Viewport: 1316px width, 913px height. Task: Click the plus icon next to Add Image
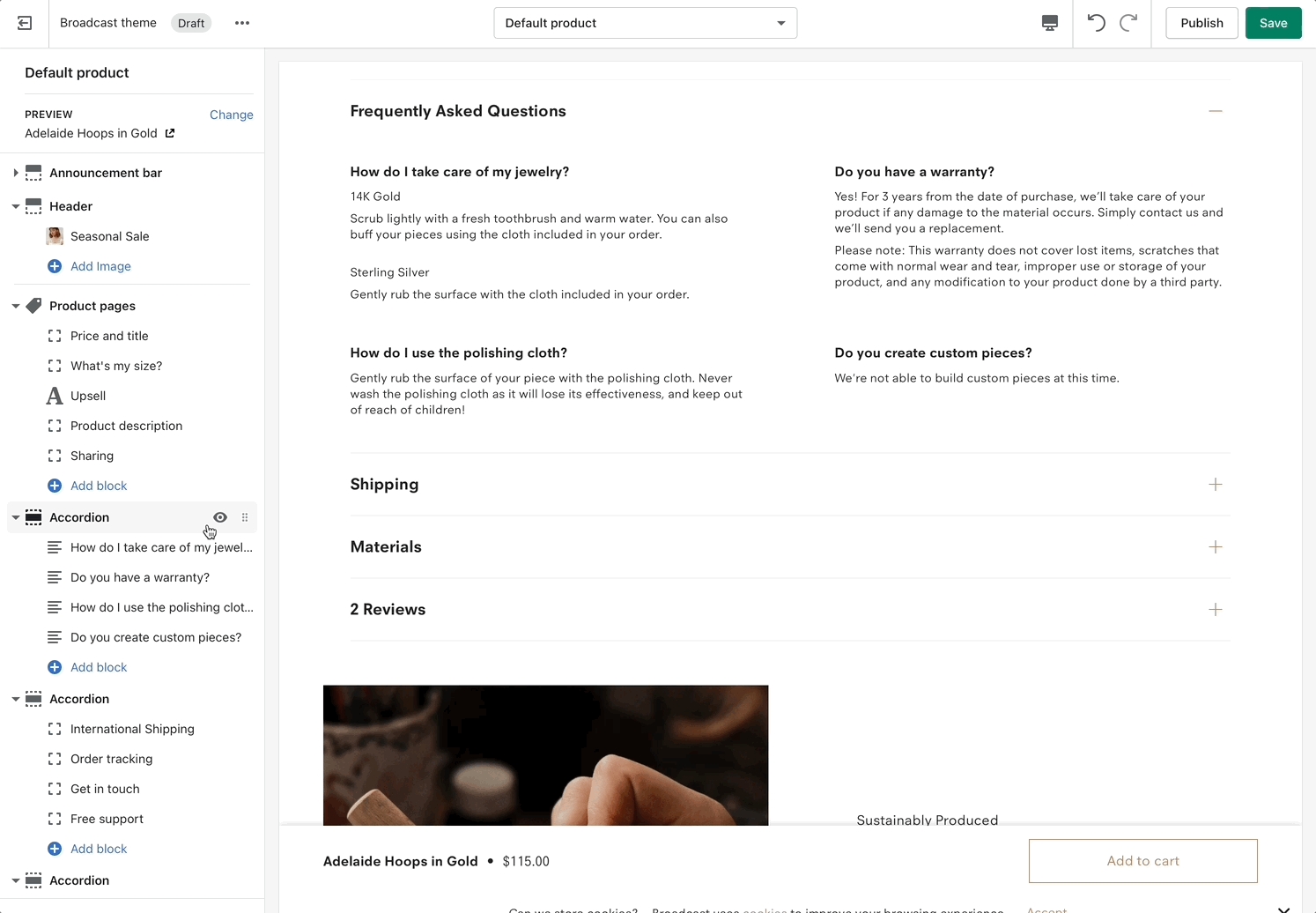[55, 266]
